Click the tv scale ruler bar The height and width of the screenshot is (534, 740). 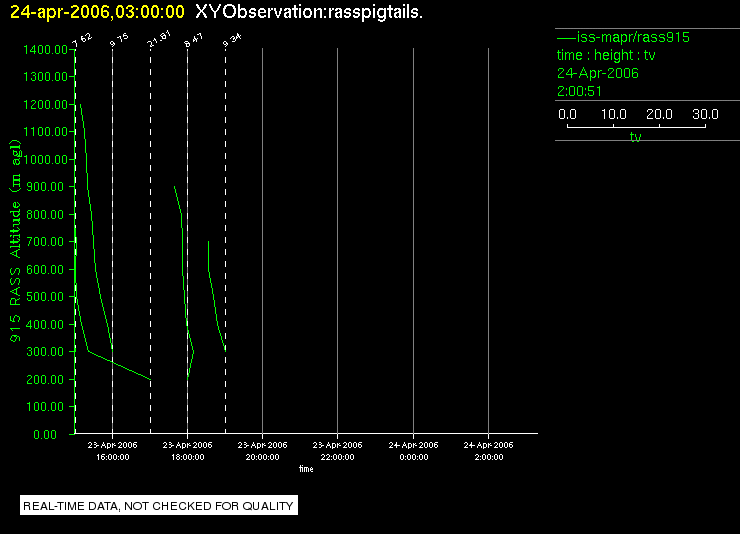pyautogui.click(x=636, y=126)
